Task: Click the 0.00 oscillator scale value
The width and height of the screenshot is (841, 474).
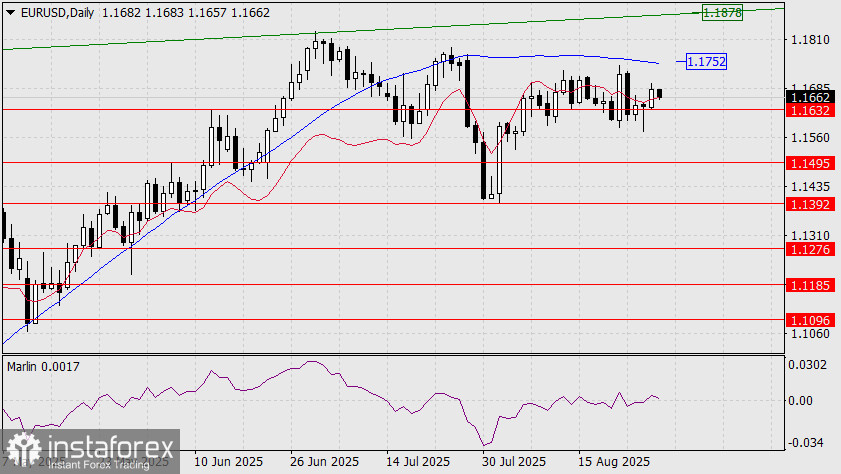Action: pos(800,401)
